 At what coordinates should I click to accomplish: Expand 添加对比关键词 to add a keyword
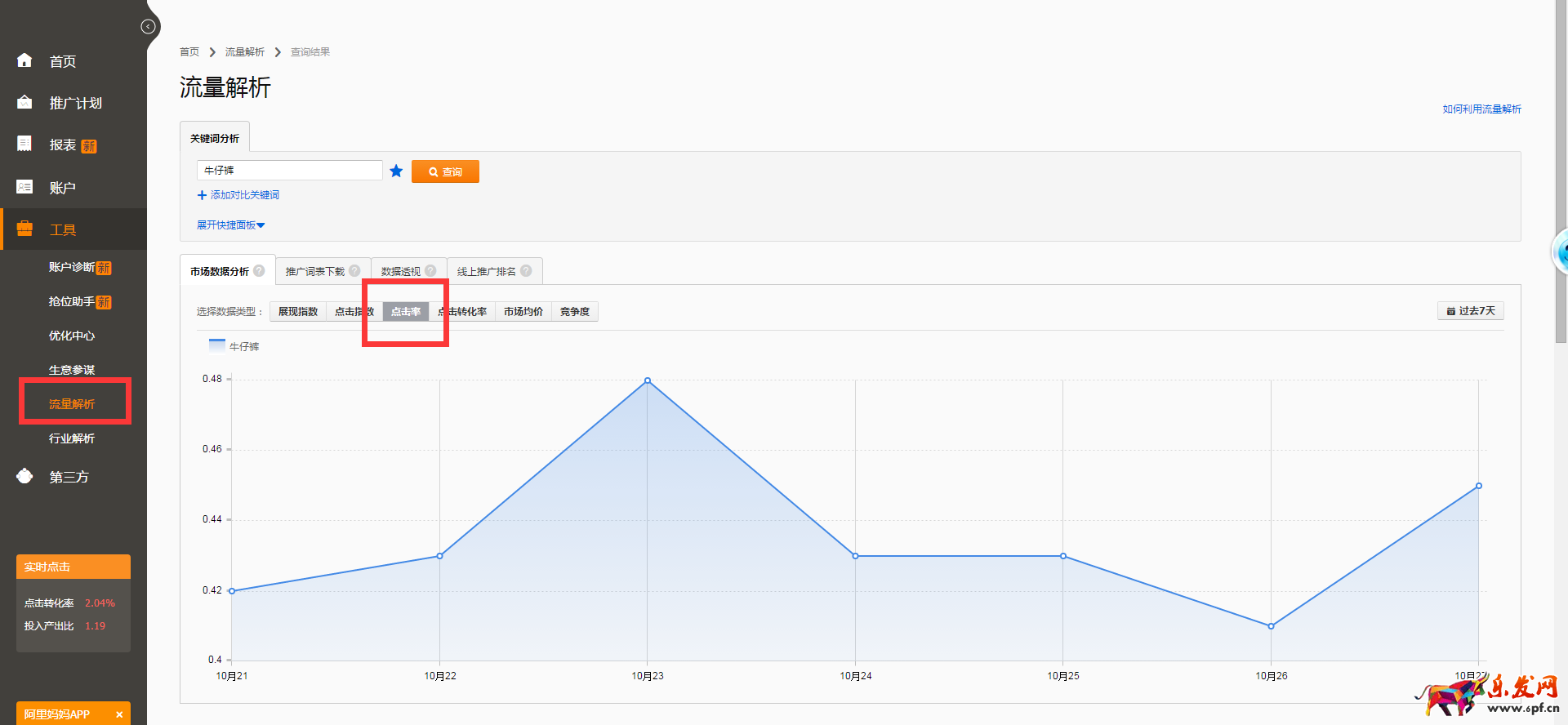pos(238,195)
